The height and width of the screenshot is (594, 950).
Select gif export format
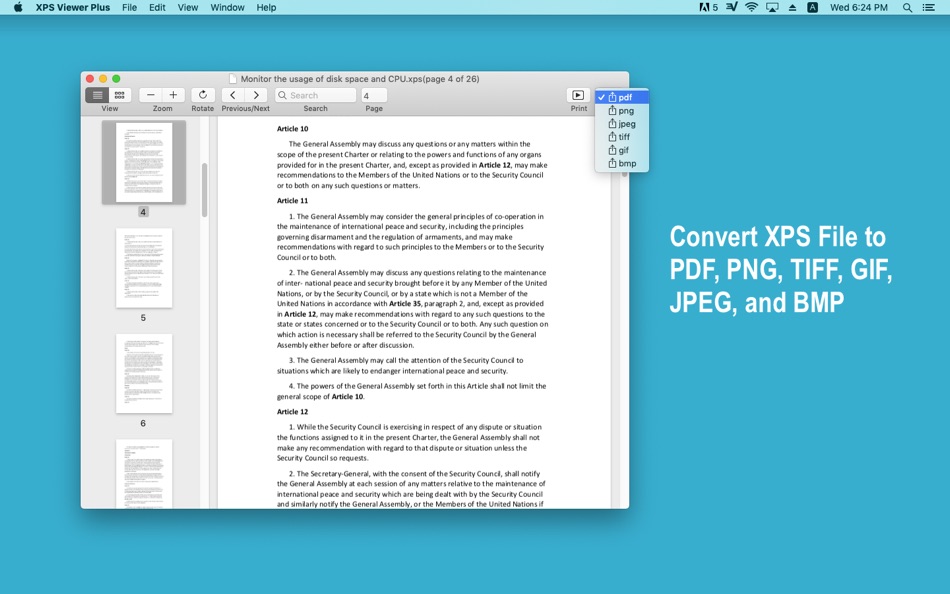pyautogui.click(x=622, y=150)
